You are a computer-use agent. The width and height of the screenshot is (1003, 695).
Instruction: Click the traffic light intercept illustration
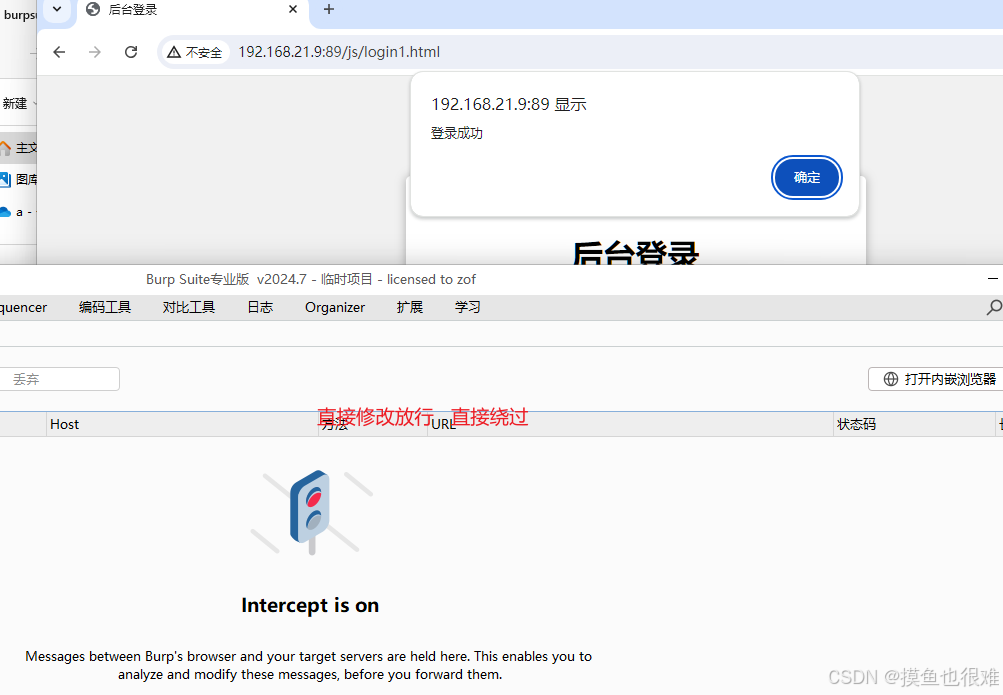[312, 513]
